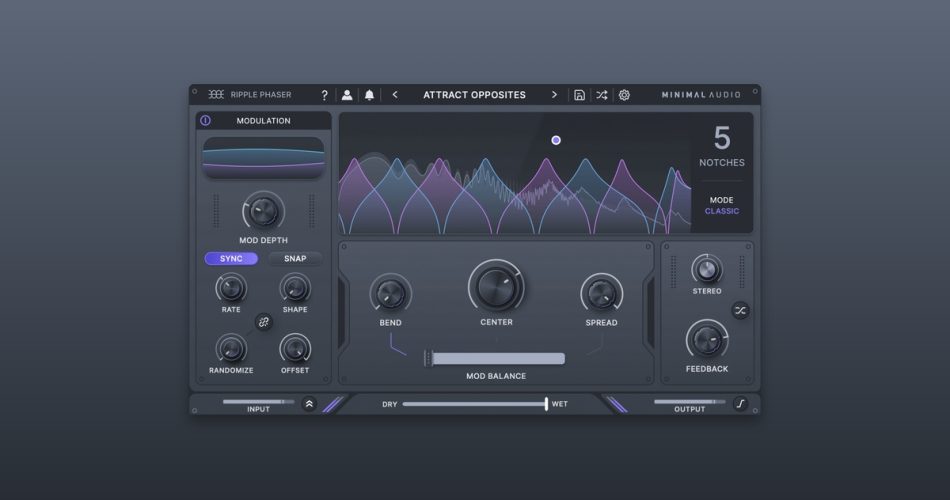Click the link icon between Rate and Offset
The width and height of the screenshot is (950, 500).
point(264,322)
